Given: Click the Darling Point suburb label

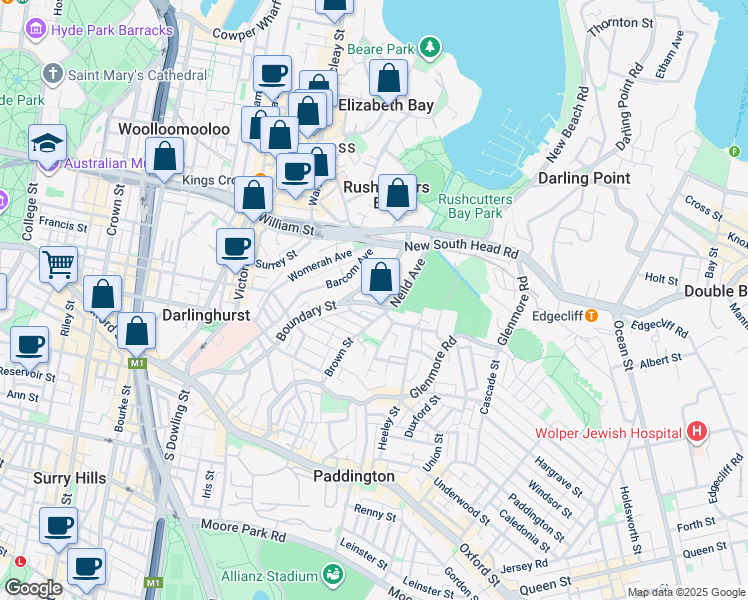Looking at the screenshot, I should tap(584, 178).
